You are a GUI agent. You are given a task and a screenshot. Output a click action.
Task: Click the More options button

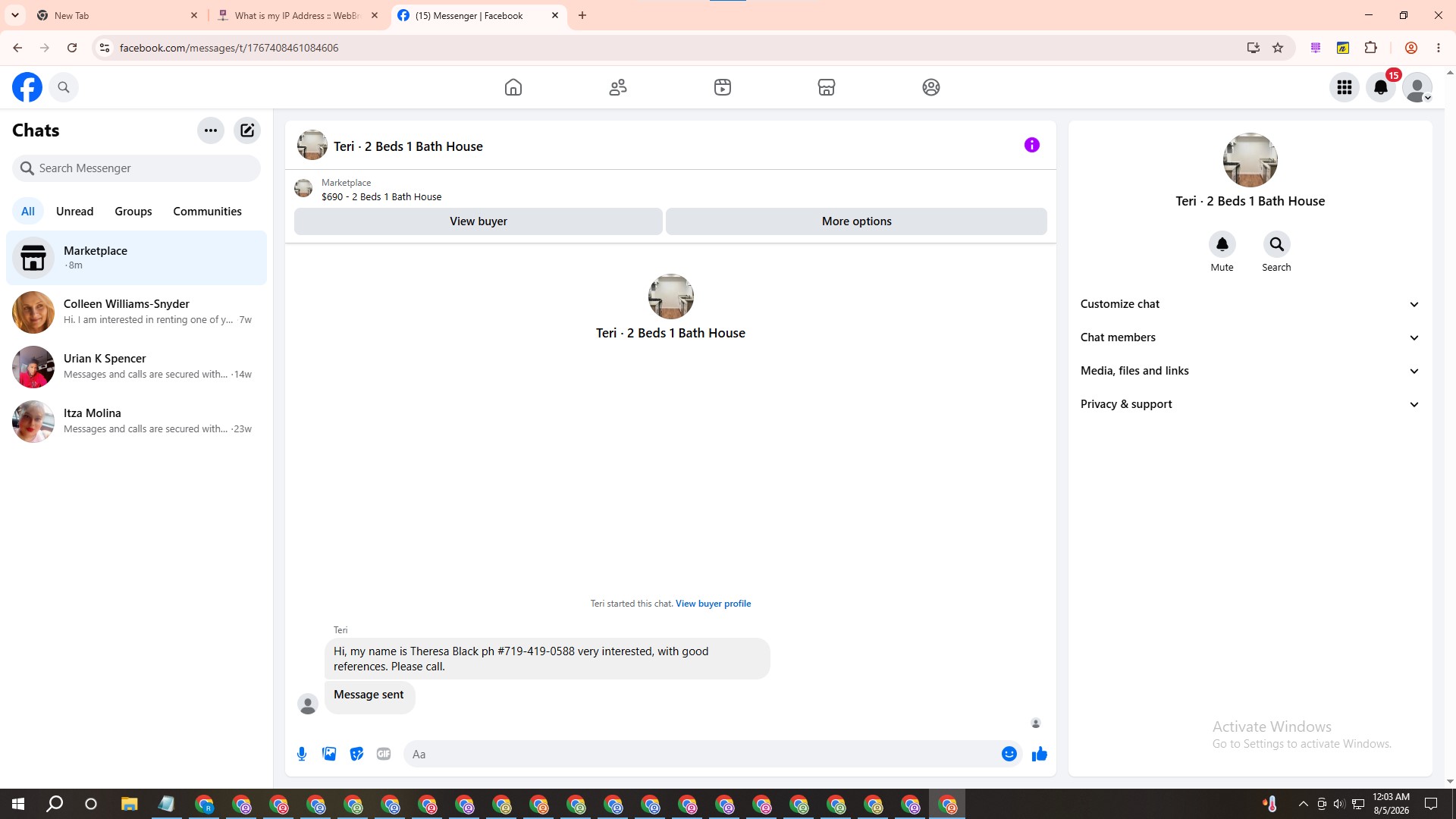pos(856,221)
